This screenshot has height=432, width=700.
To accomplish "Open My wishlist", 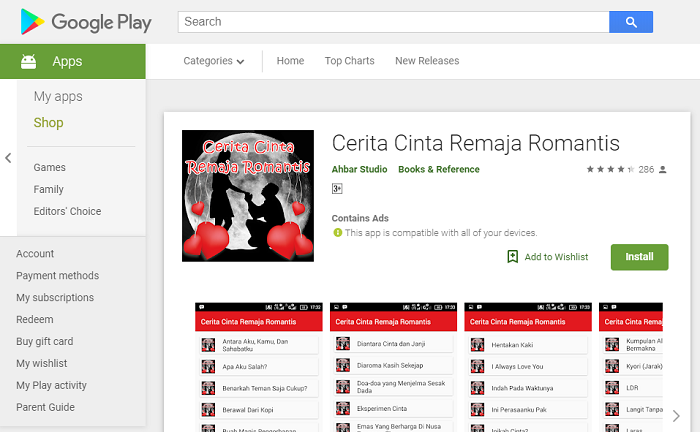I will [42, 363].
